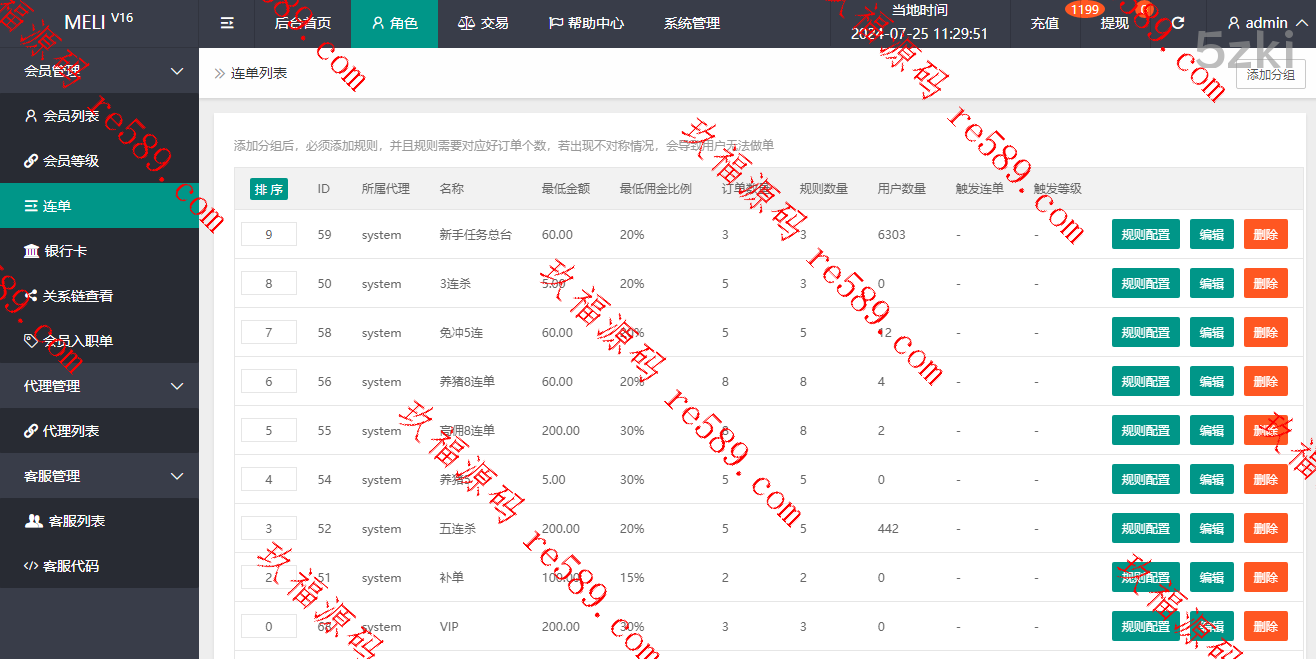Open 会员等级 link icon in sidebar
Viewport: 1316px width, 659px height.
pyautogui.click(x=31, y=161)
